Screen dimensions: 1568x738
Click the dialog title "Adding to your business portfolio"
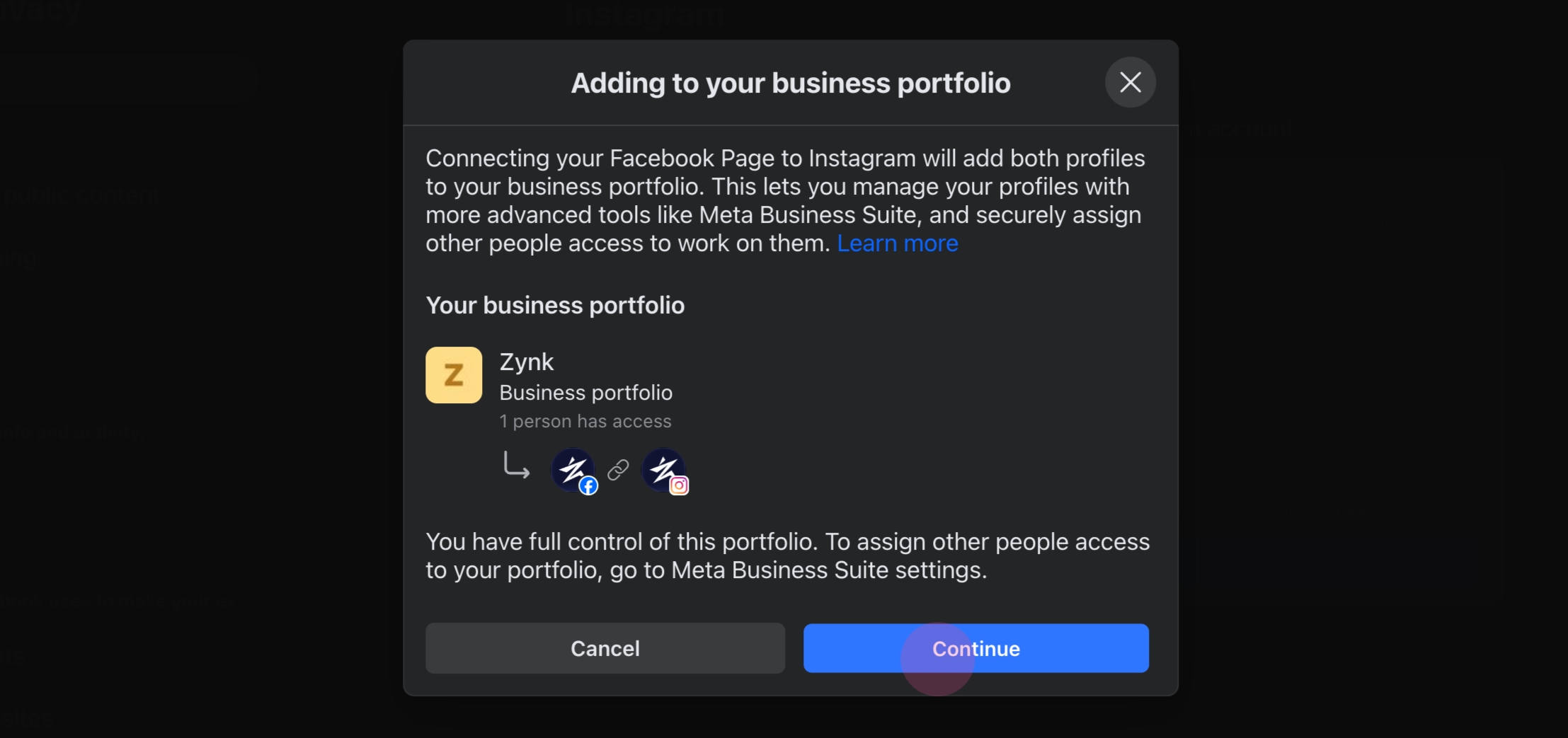tap(791, 83)
